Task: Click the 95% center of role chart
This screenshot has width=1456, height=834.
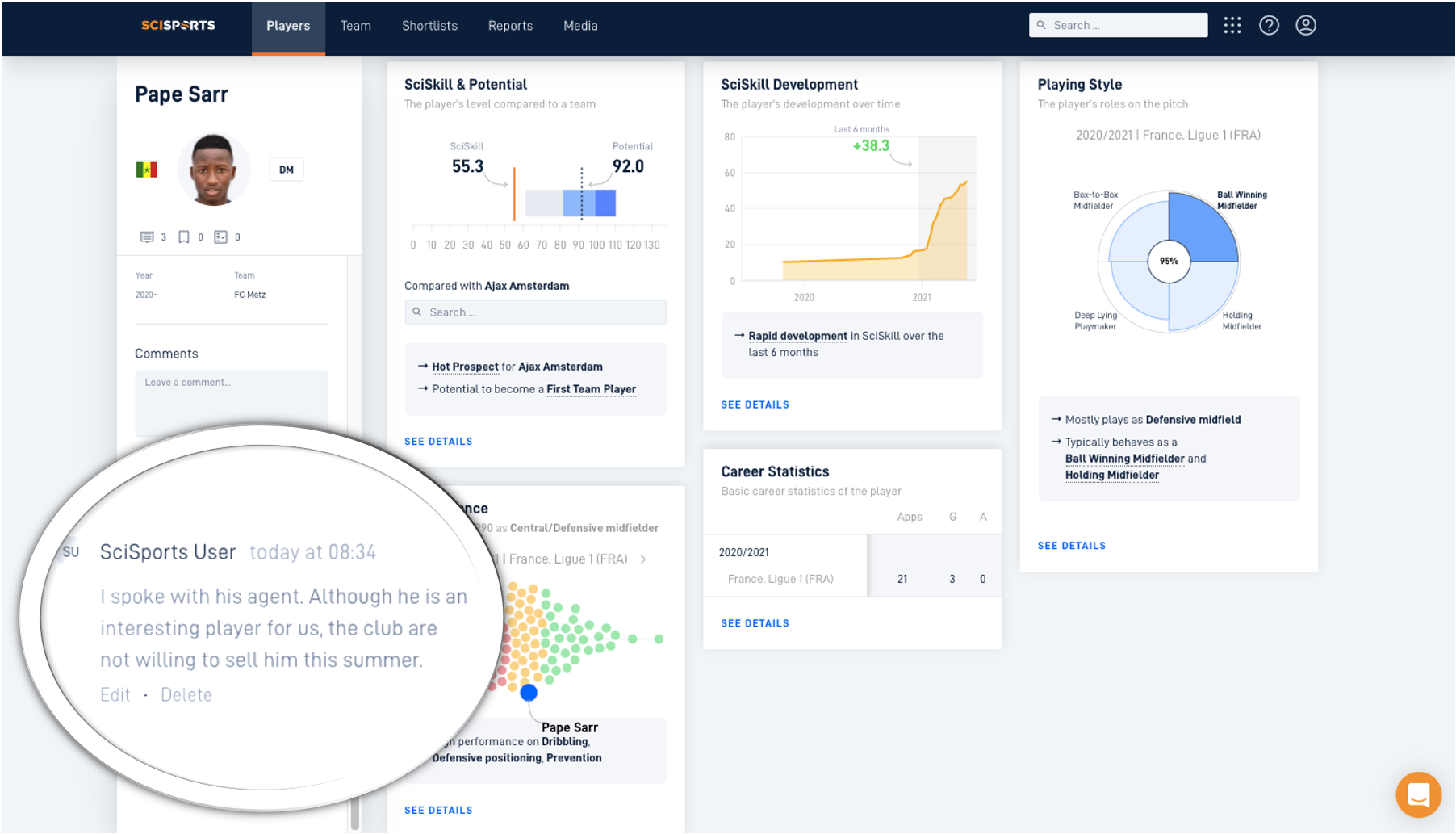Action: 1169,261
